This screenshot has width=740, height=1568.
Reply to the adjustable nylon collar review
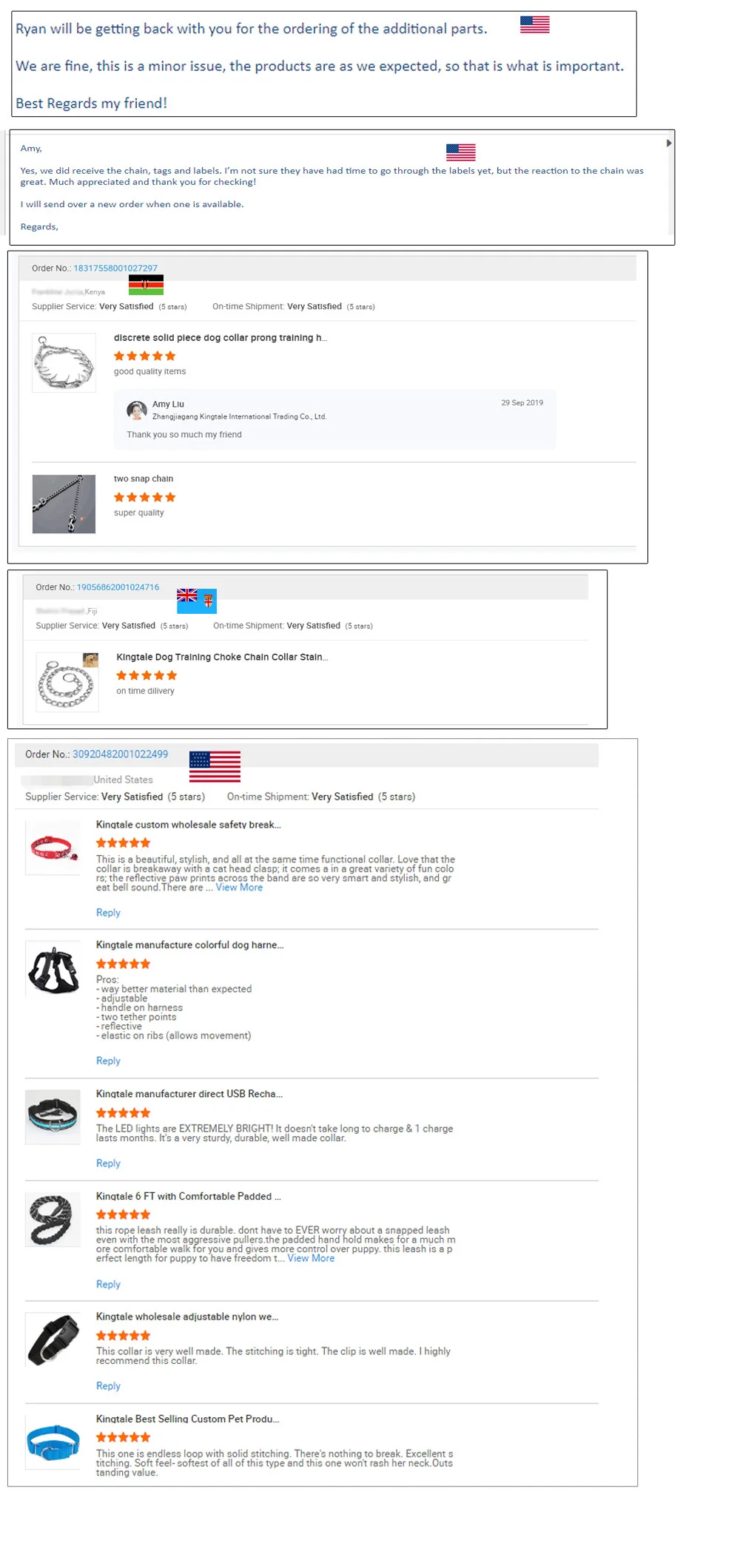pyautogui.click(x=108, y=1386)
